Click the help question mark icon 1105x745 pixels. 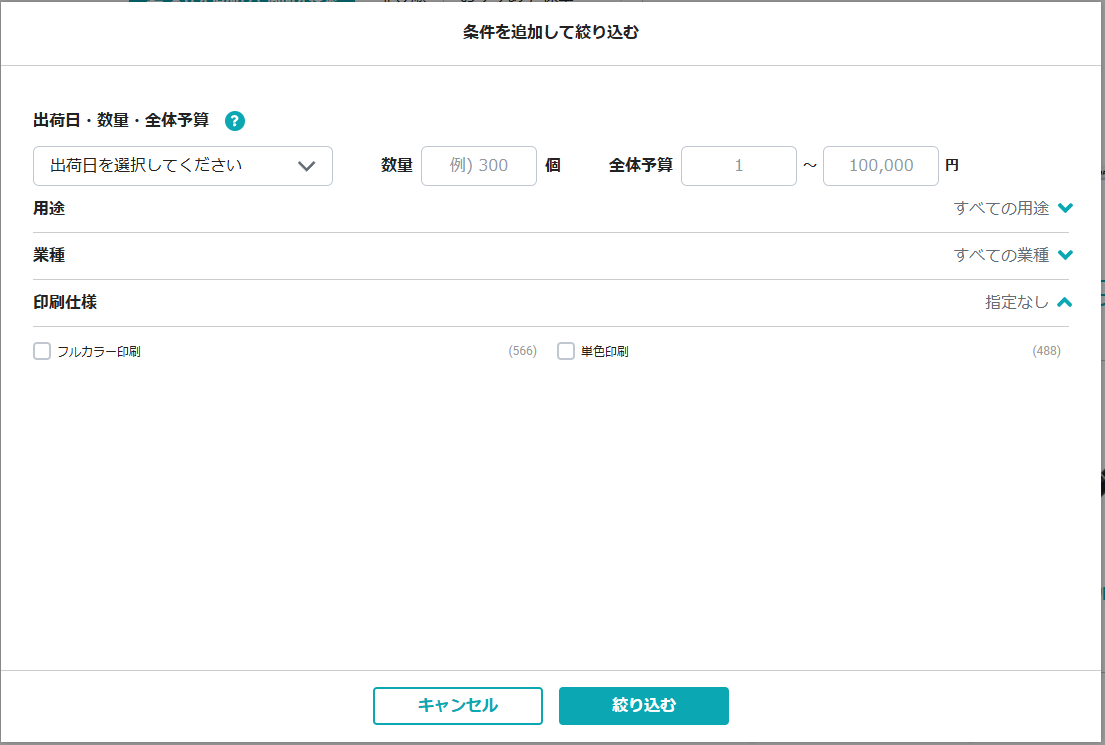pos(235,121)
